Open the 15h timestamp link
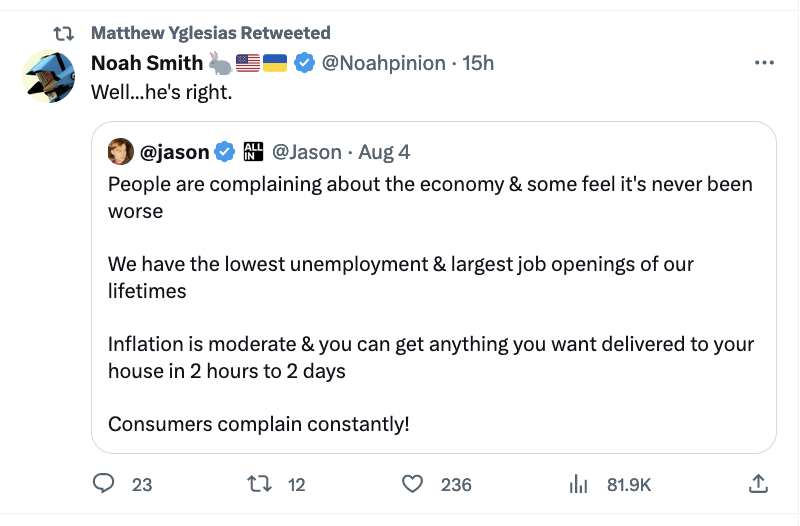Image resolution: width=800 pixels, height=526 pixels. [479, 63]
